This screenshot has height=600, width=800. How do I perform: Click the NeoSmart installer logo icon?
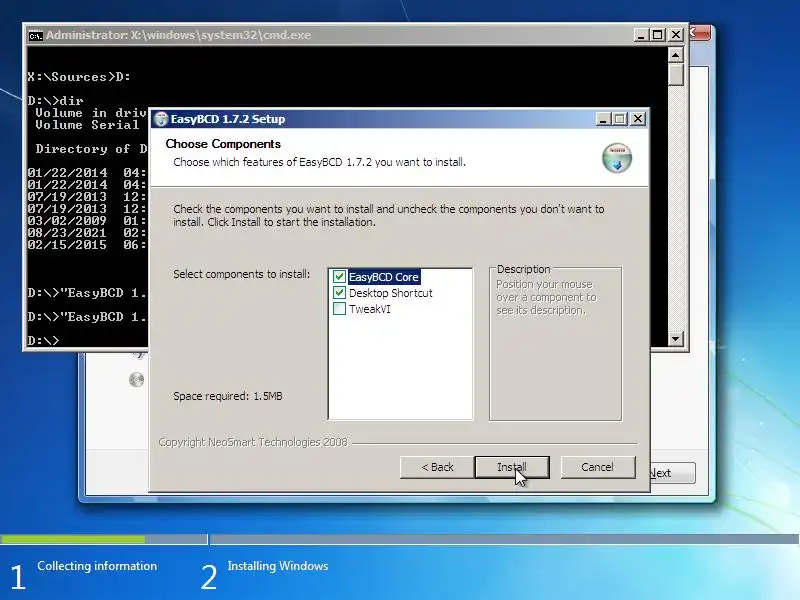pos(617,158)
